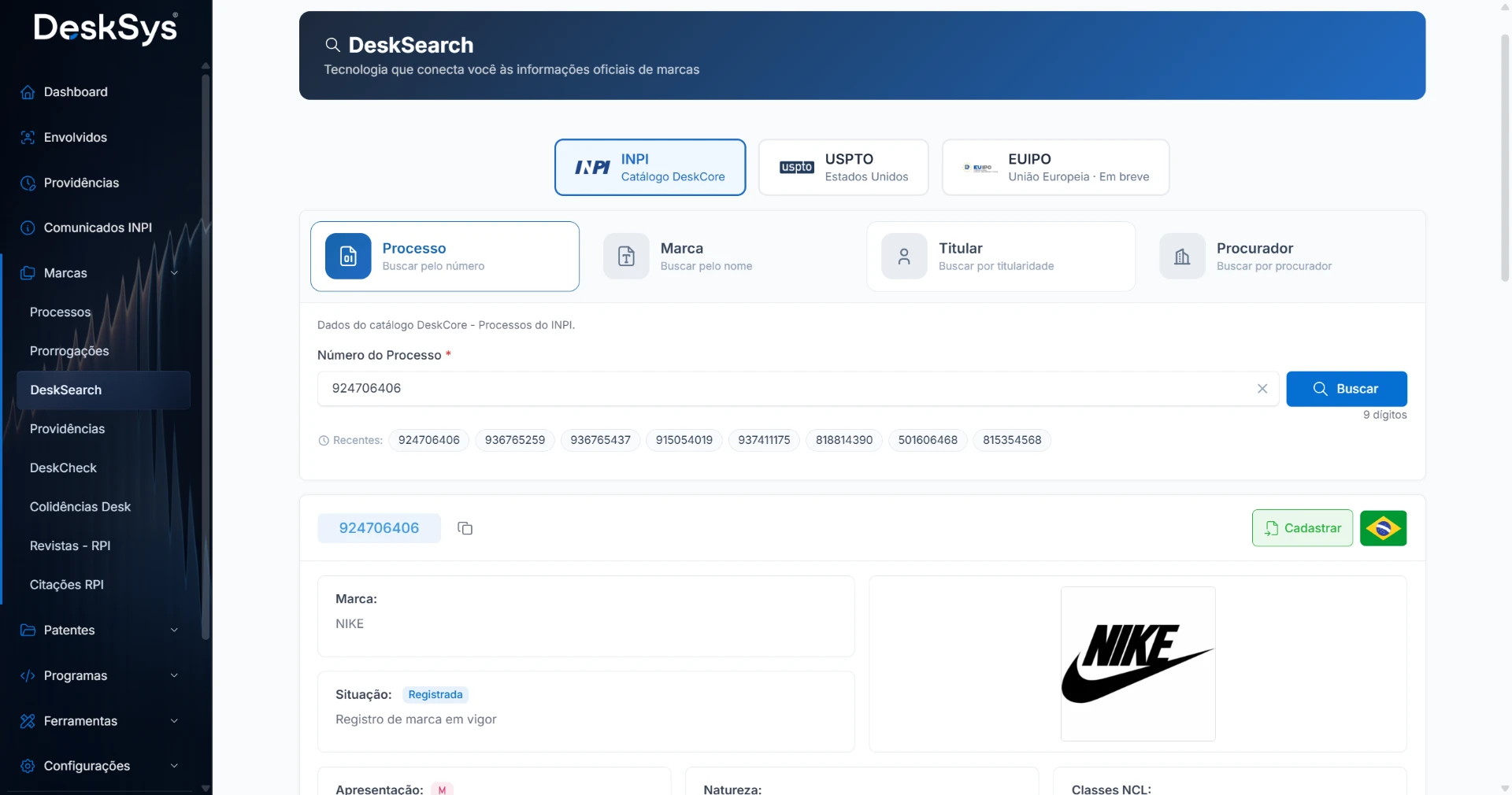Click the Patentes folder icon

point(28,630)
